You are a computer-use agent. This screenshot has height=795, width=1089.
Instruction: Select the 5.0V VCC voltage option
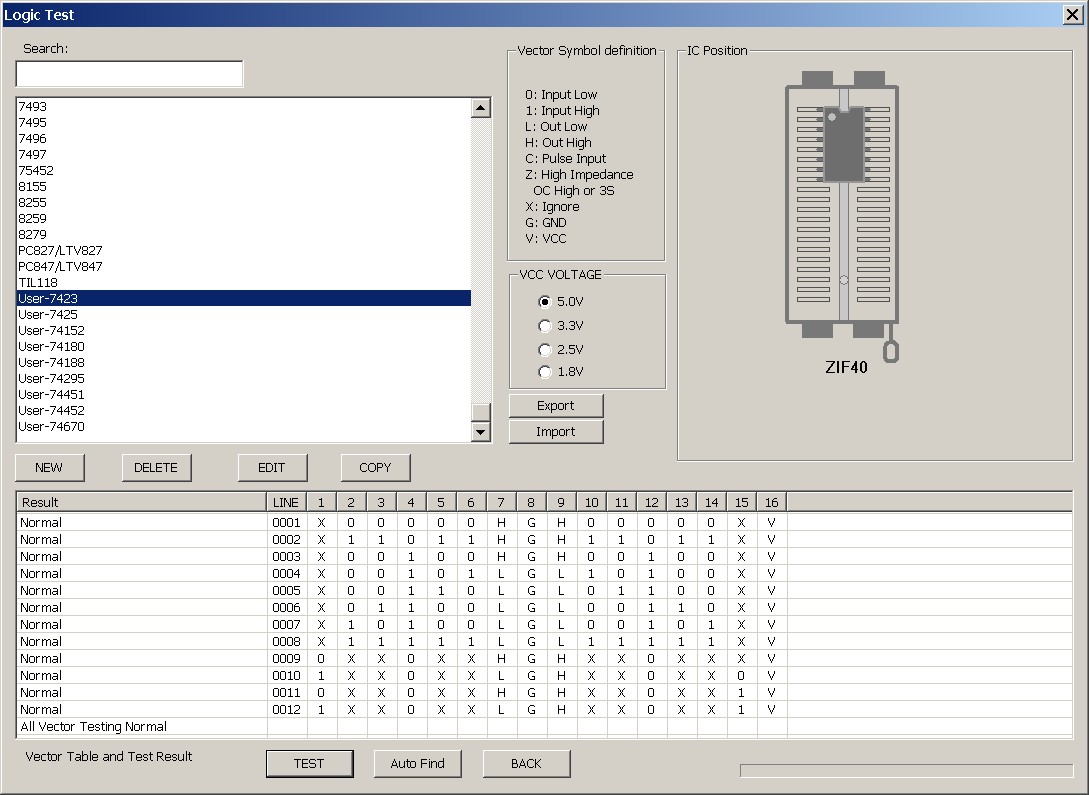click(545, 301)
